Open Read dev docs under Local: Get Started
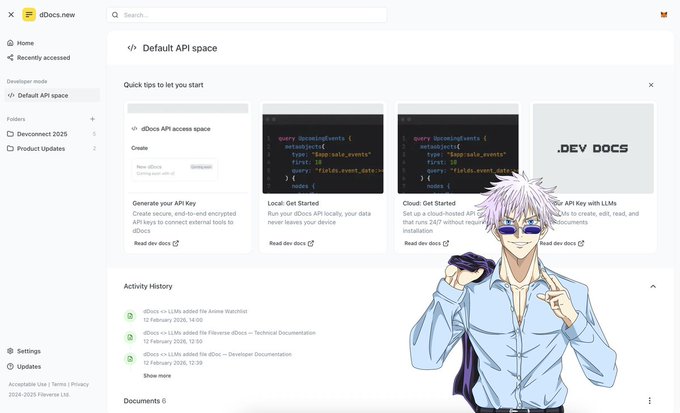The image size is (680, 413). [x=291, y=243]
